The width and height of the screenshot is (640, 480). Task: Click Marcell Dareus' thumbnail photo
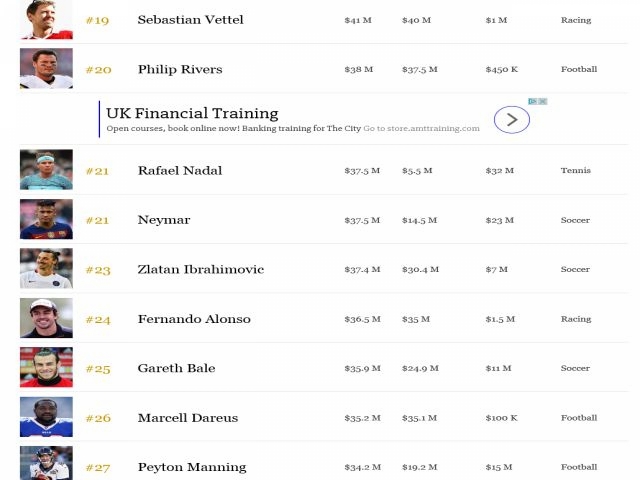[x=46, y=417]
